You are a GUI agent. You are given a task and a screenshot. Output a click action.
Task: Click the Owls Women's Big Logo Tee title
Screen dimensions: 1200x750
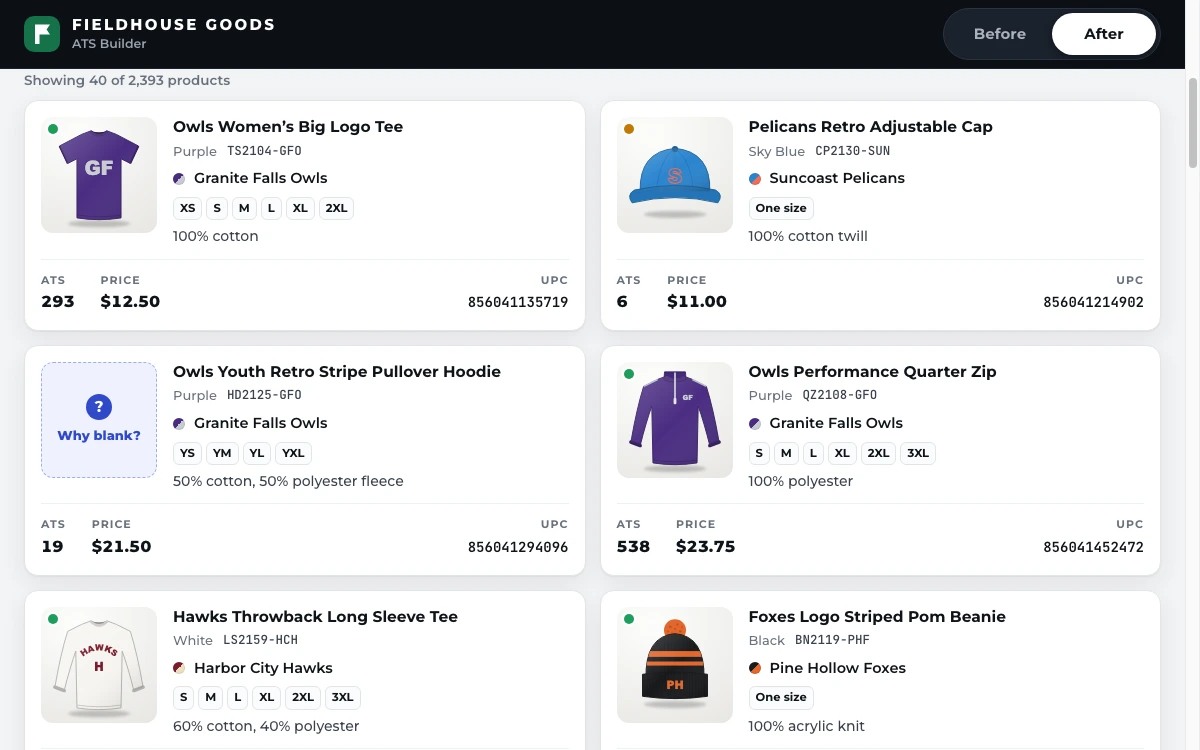288,127
